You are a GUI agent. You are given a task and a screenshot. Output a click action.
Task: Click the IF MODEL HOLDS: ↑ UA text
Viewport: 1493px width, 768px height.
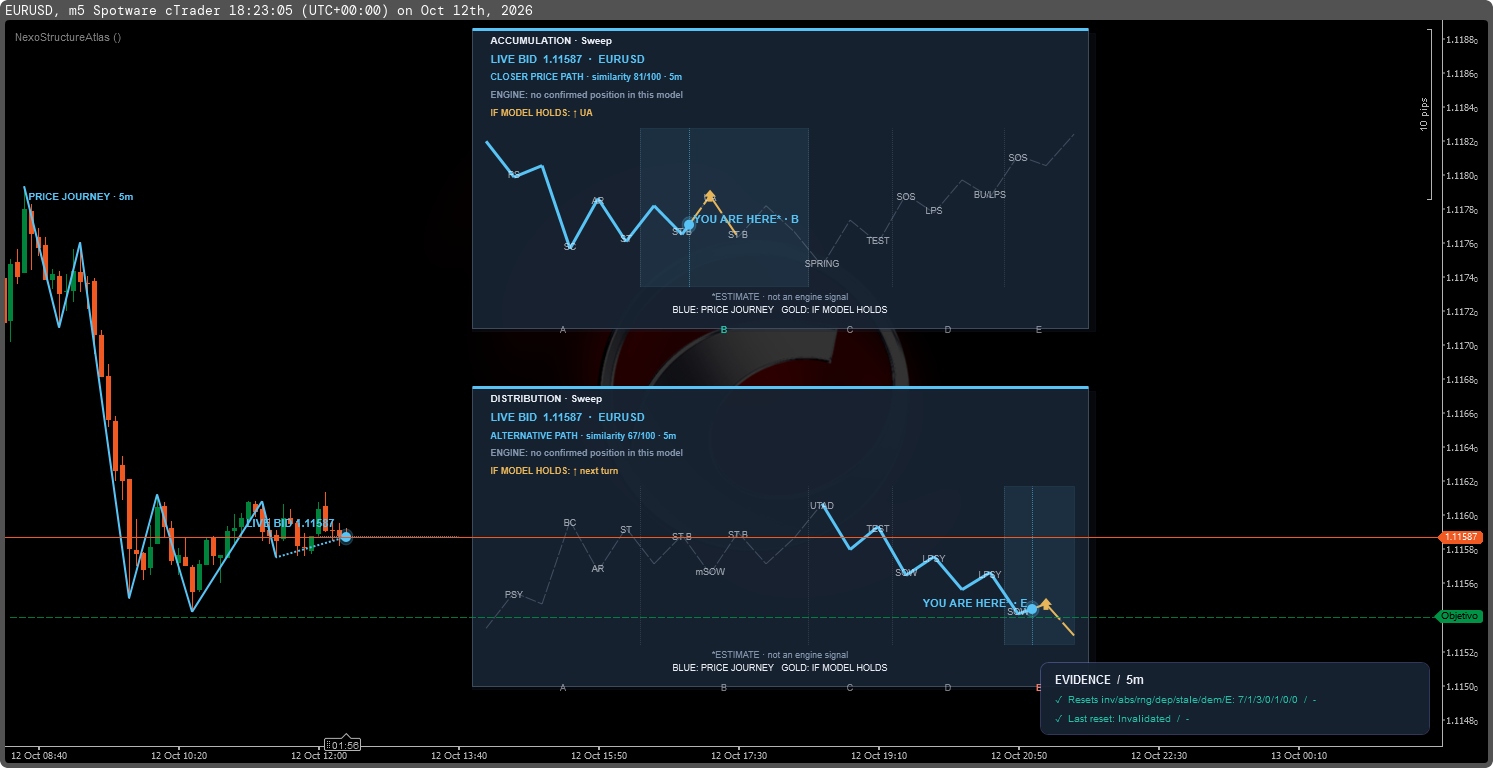tap(541, 113)
